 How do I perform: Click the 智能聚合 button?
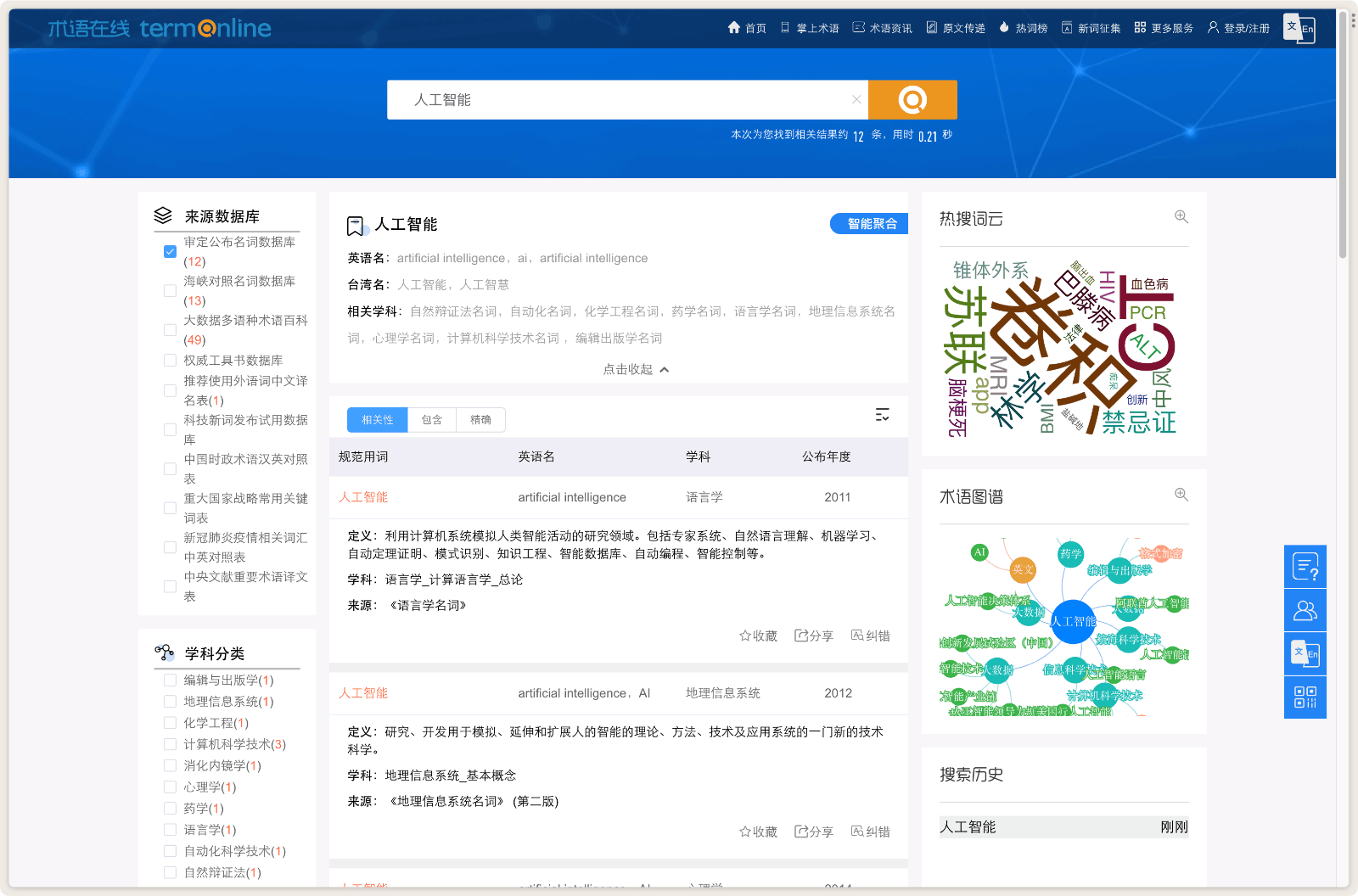(x=868, y=223)
